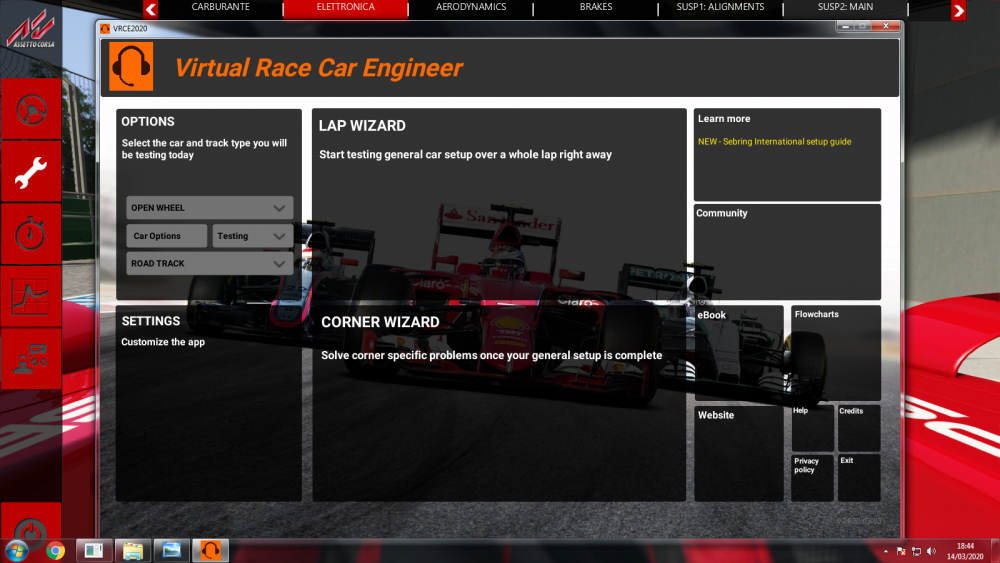Open the CARBURANTE tab

point(221,8)
